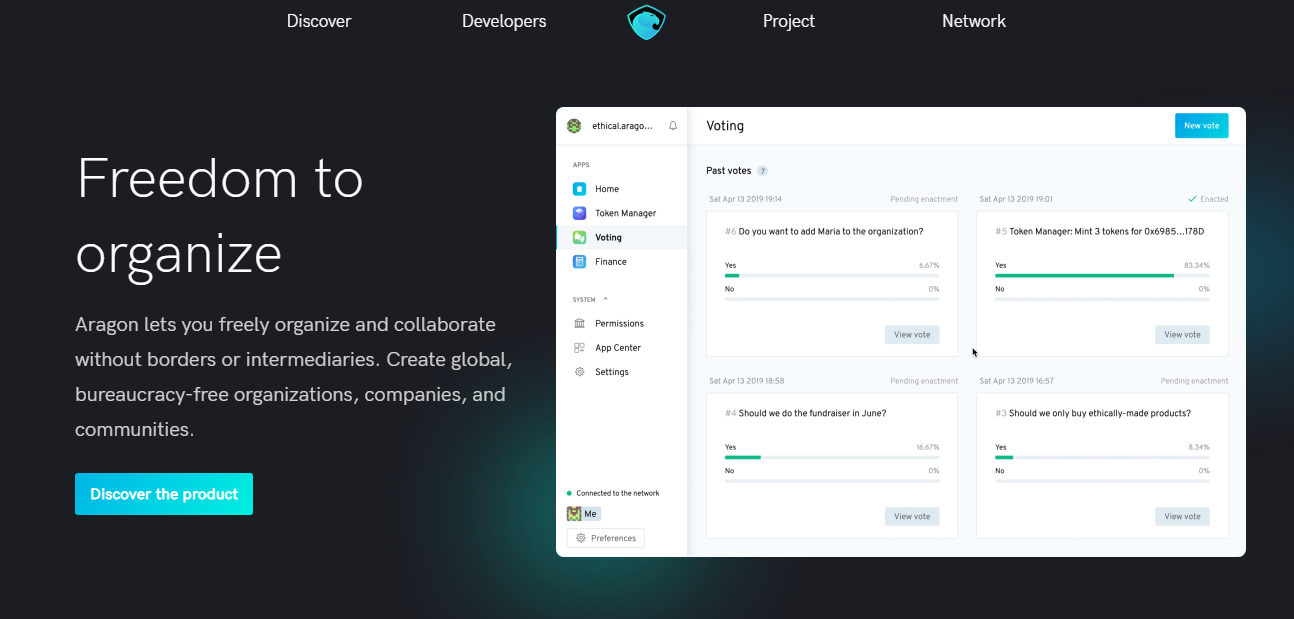The width and height of the screenshot is (1294, 619).
Task: Click the ethical.arago organization avatar icon
Action: pyautogui.click(x=574, y=126)
